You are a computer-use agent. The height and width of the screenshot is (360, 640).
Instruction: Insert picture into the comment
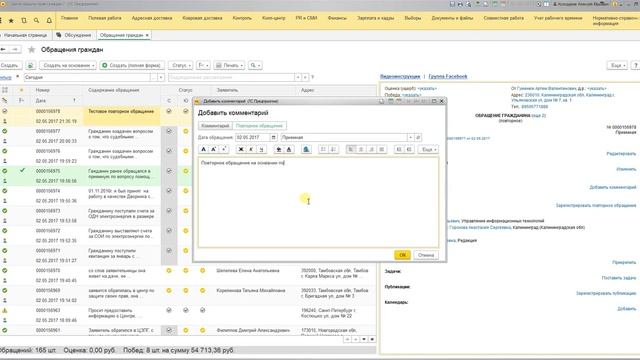point(306,149)
